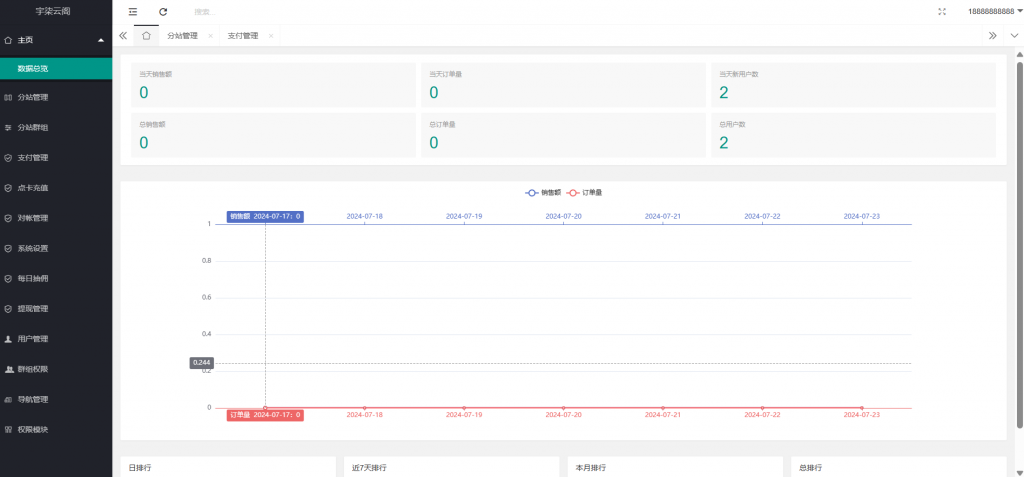Close the 支付管理 tab
Image resolution: width=1024 pixels, height=477 pixels.
[x=268, y=36]
